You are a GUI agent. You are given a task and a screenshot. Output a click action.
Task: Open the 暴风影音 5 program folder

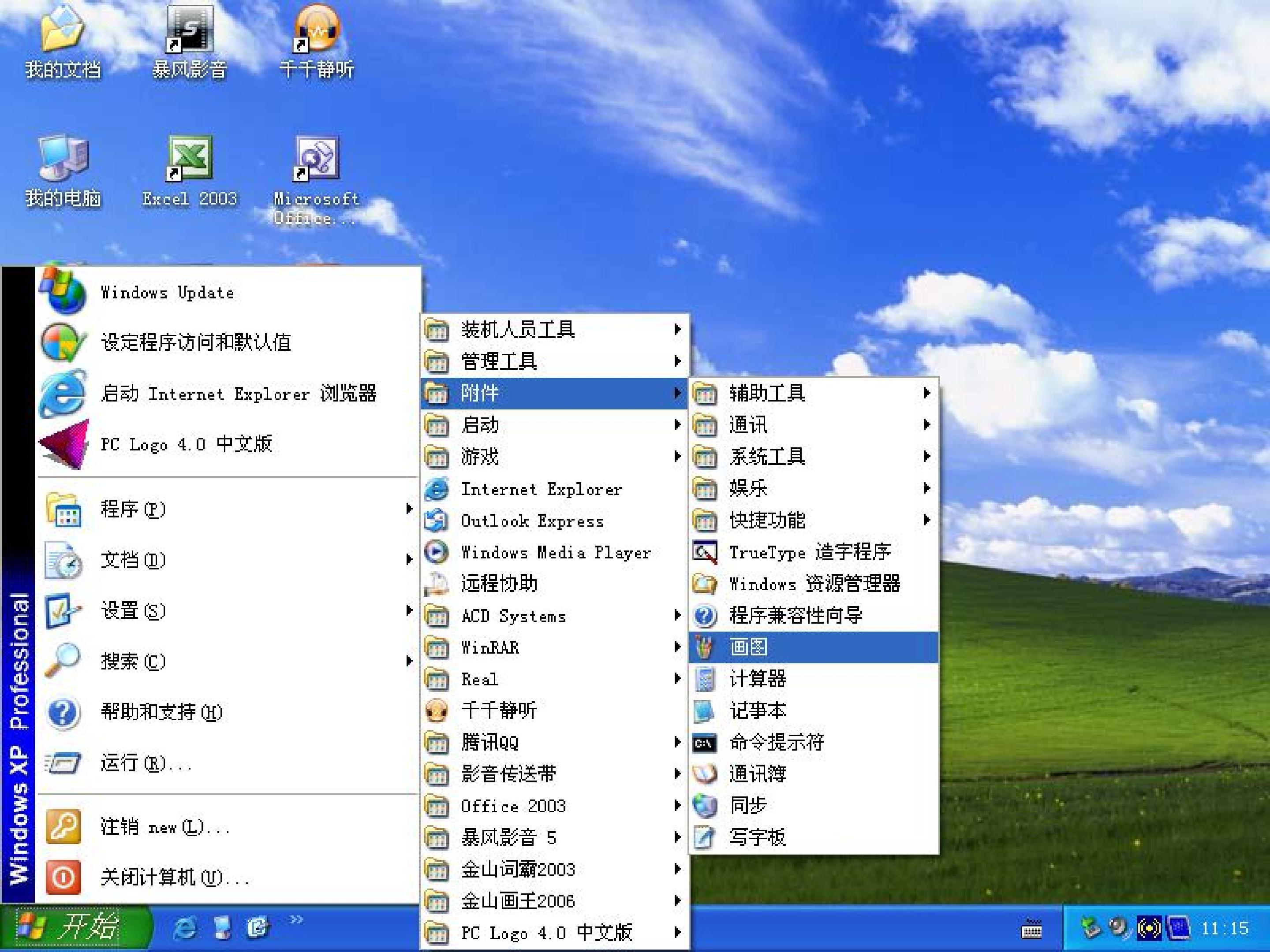555,837
